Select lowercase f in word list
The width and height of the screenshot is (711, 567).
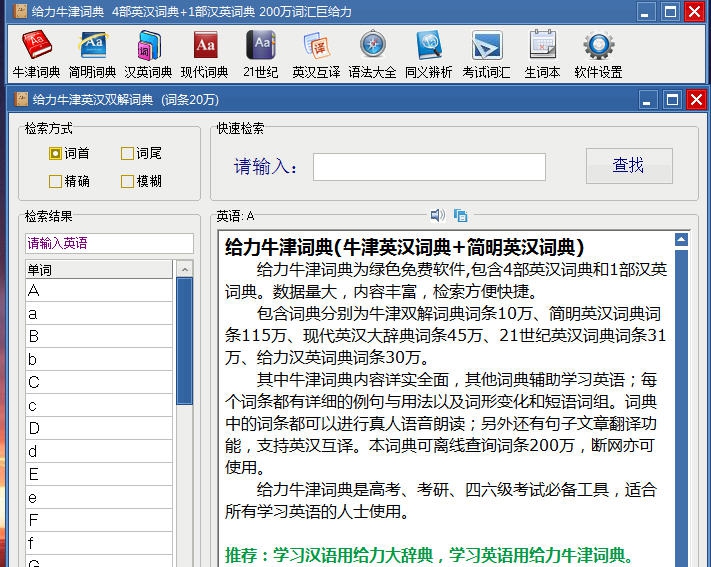[99, 543]
